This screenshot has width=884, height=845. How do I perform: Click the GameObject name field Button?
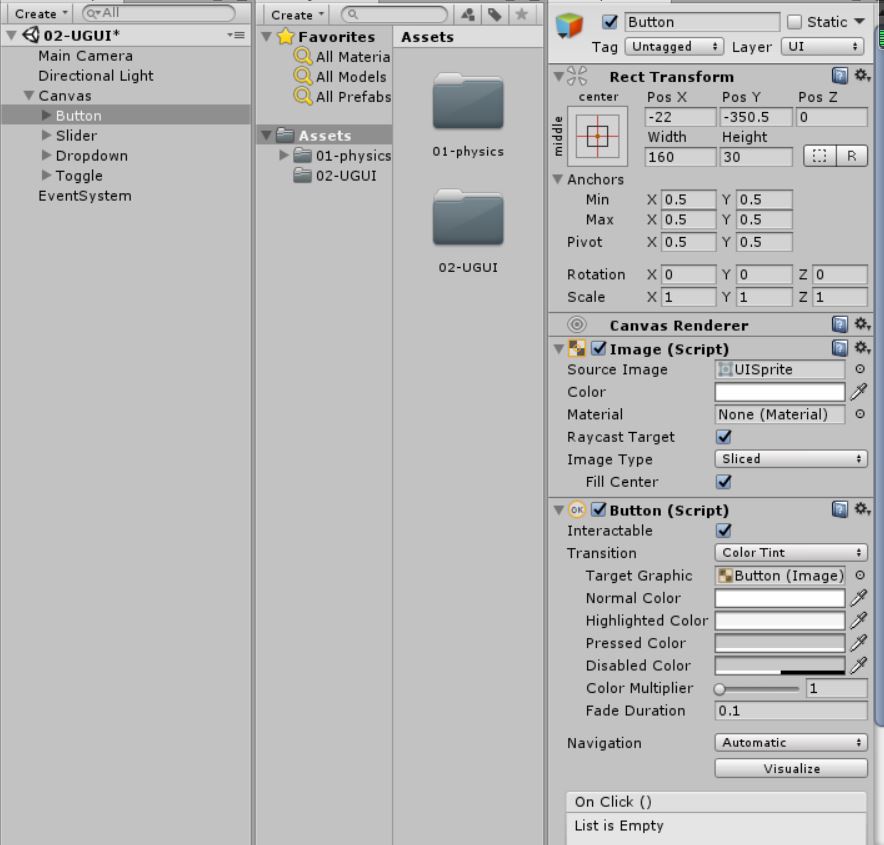(x=702, y=21)
